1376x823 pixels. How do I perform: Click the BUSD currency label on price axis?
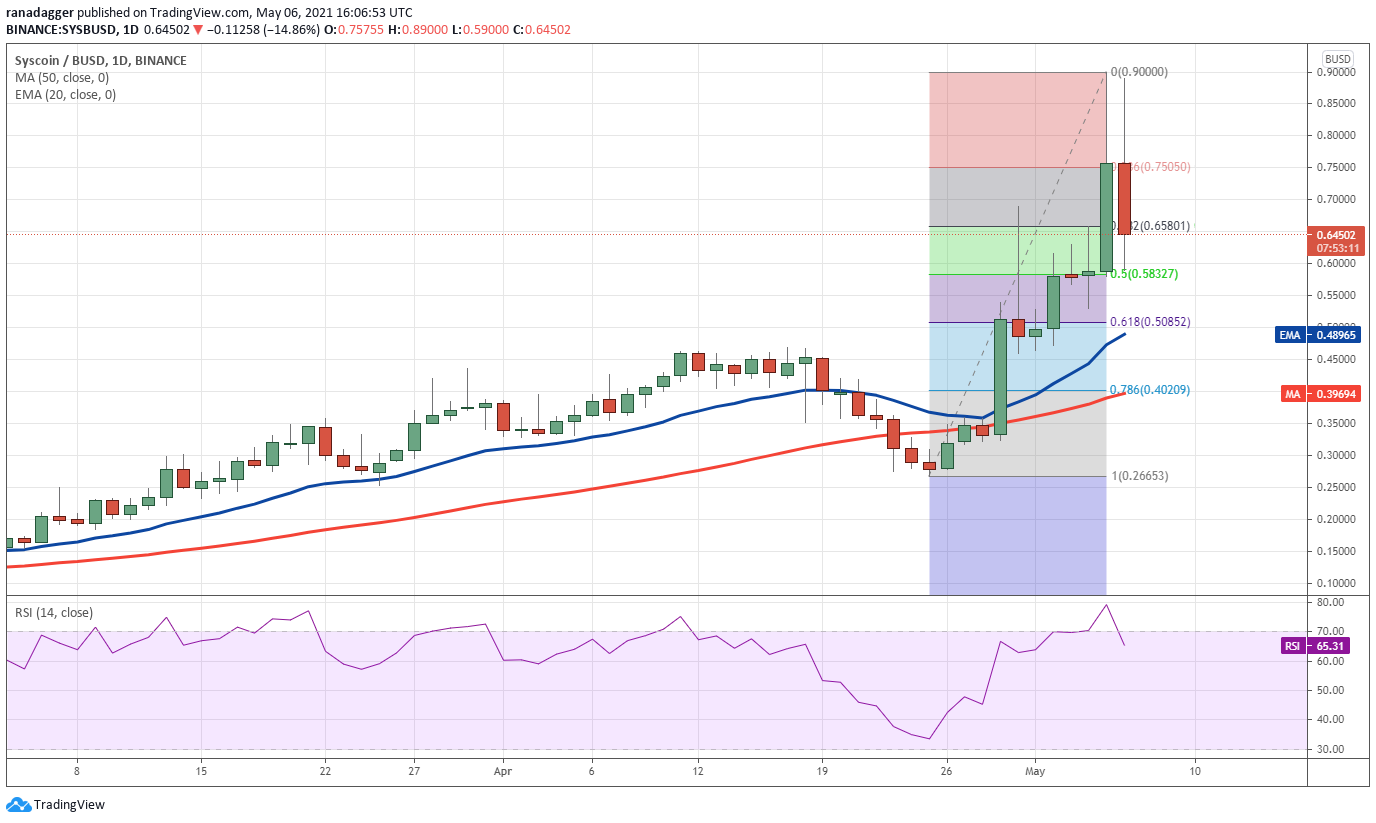pos(1337,59)
